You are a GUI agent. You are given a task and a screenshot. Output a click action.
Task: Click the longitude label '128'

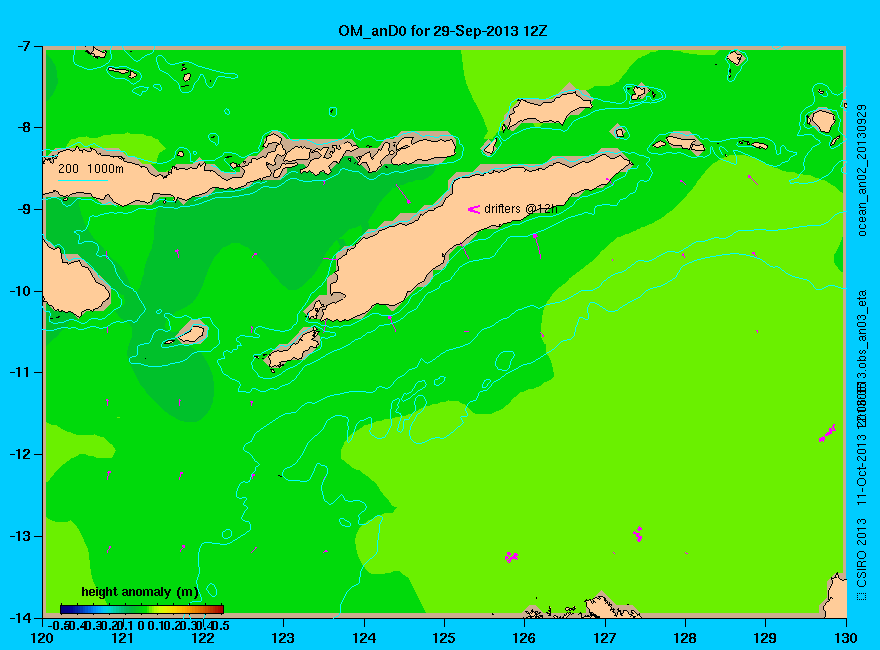point(685,638)
